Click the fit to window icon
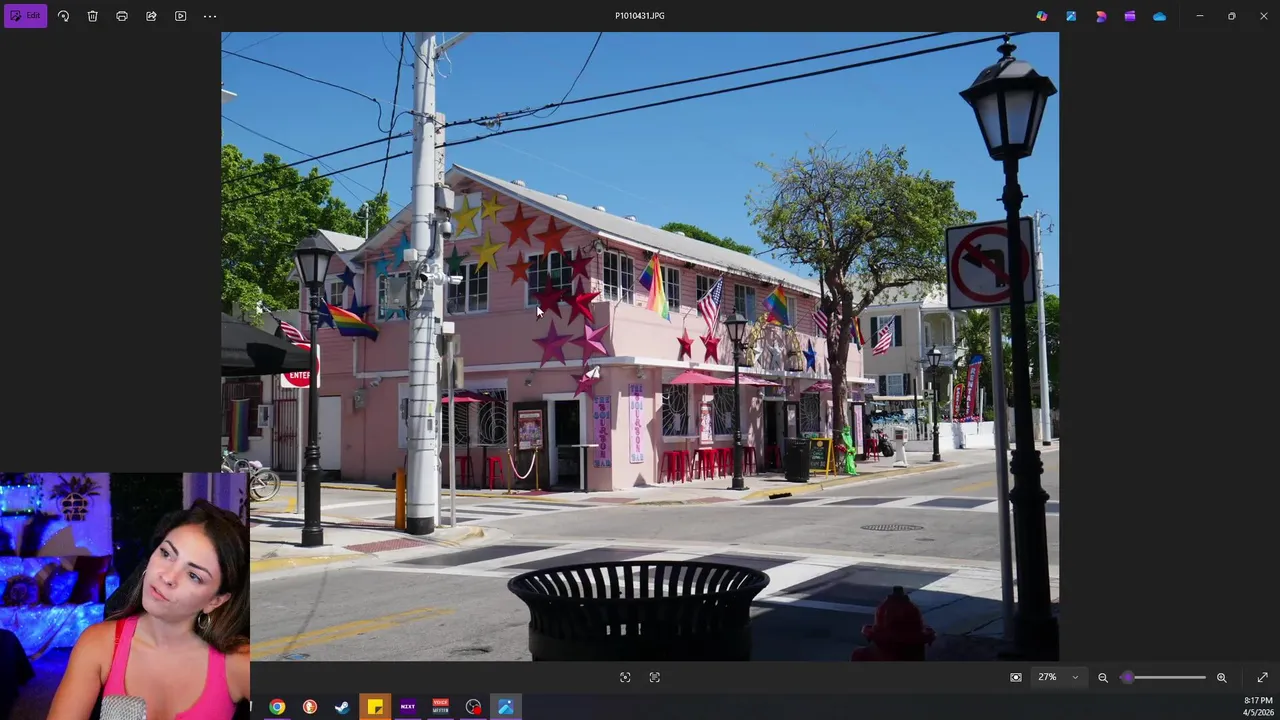 point(625,677)
